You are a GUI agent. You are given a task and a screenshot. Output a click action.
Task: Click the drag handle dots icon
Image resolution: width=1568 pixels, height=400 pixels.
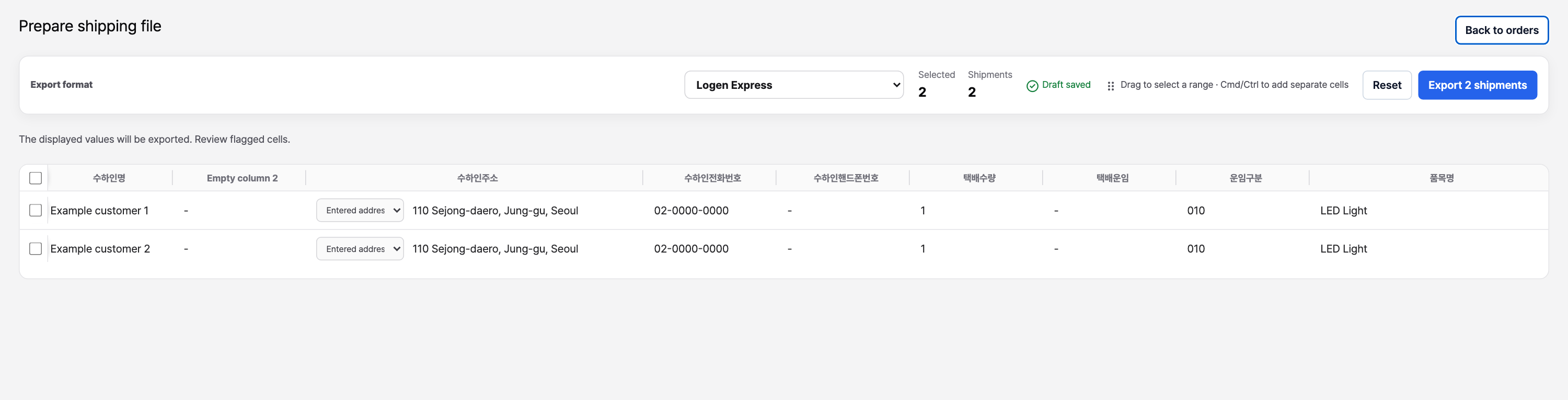point(1111,86)
